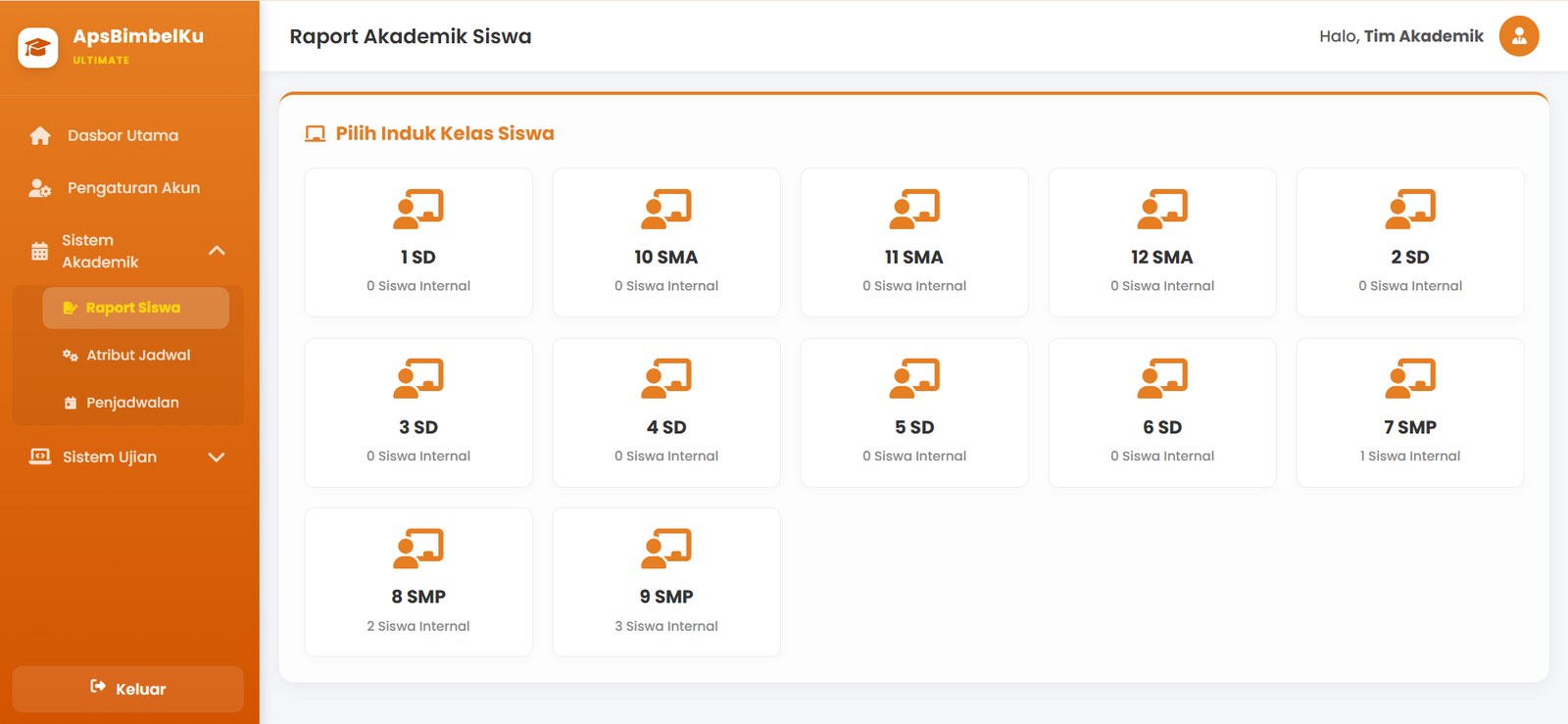Click the Sistem Ujian monitor icon
This screenshot has width=1568, height=724.
pos(40,457)
